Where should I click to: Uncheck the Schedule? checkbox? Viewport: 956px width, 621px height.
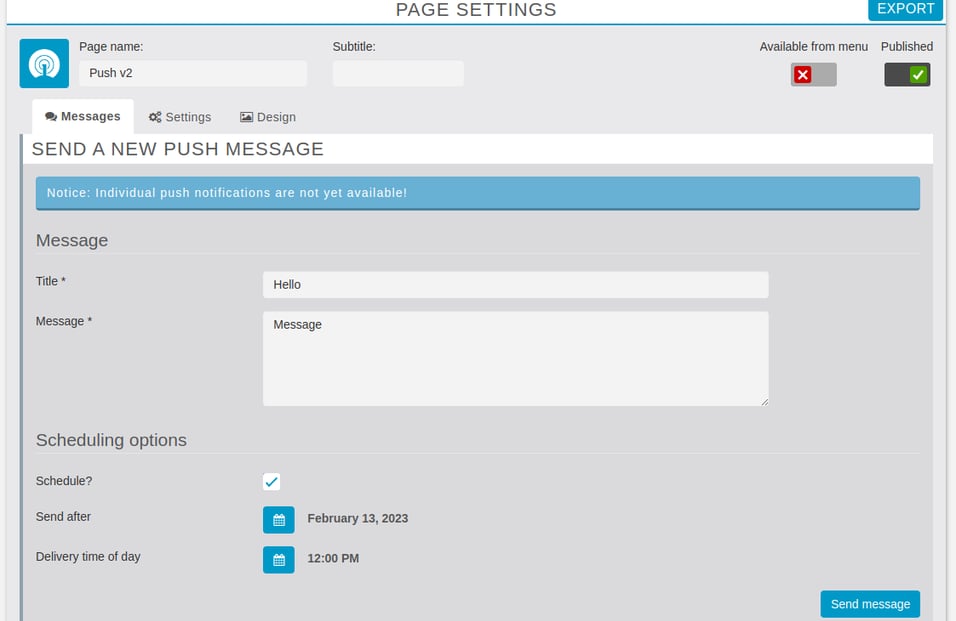tap(271, 482)
